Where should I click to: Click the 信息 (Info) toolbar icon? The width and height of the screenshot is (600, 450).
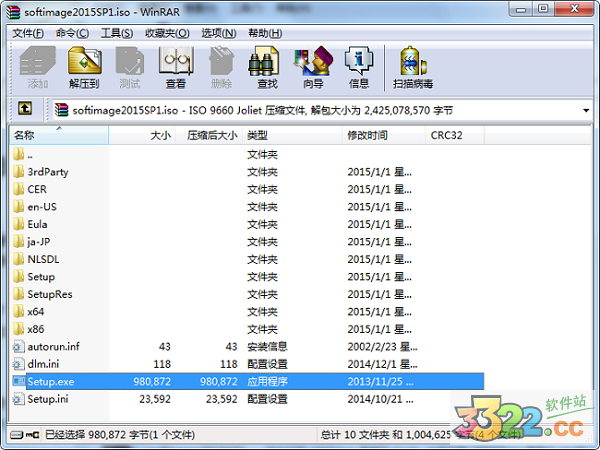point(359,61)
